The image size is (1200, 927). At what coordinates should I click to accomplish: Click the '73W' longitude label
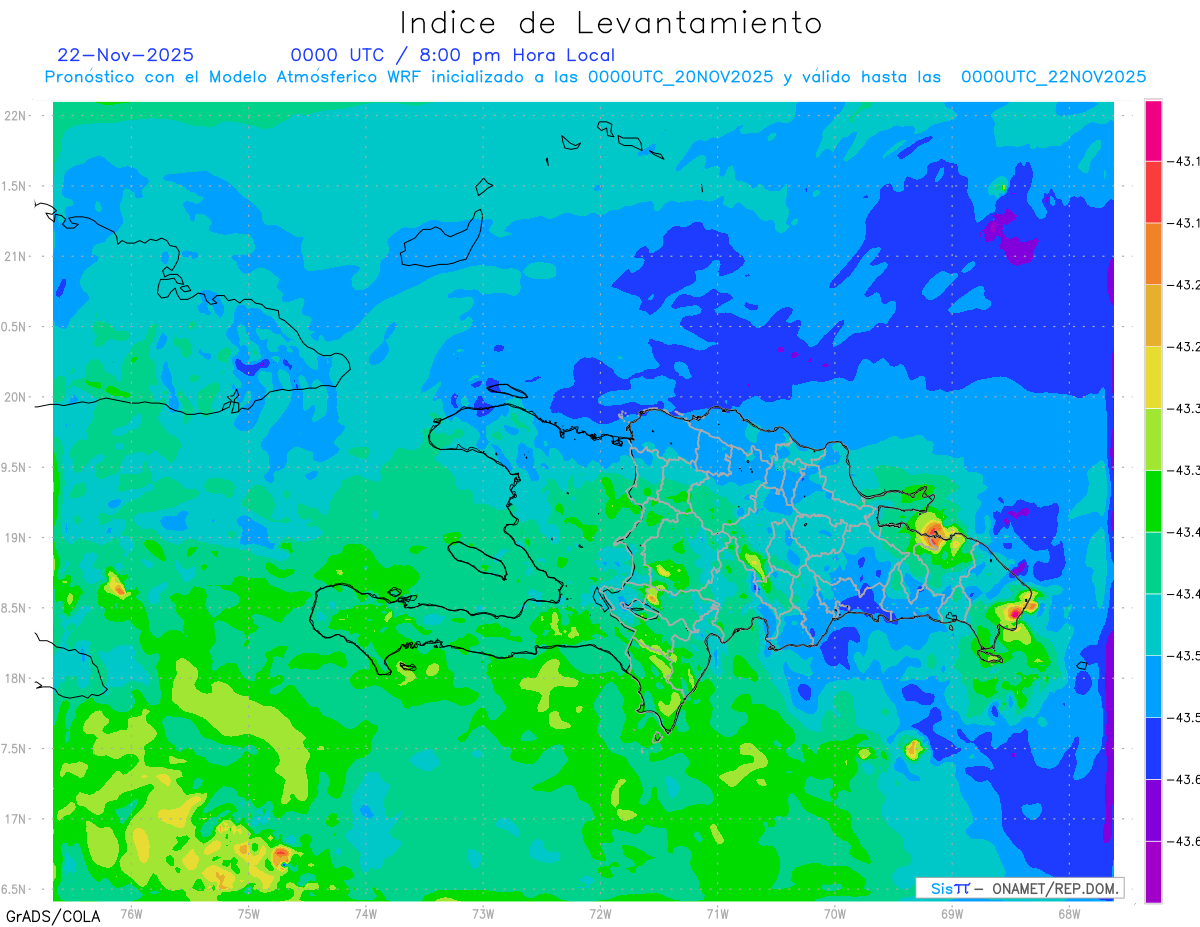[483, 914]
